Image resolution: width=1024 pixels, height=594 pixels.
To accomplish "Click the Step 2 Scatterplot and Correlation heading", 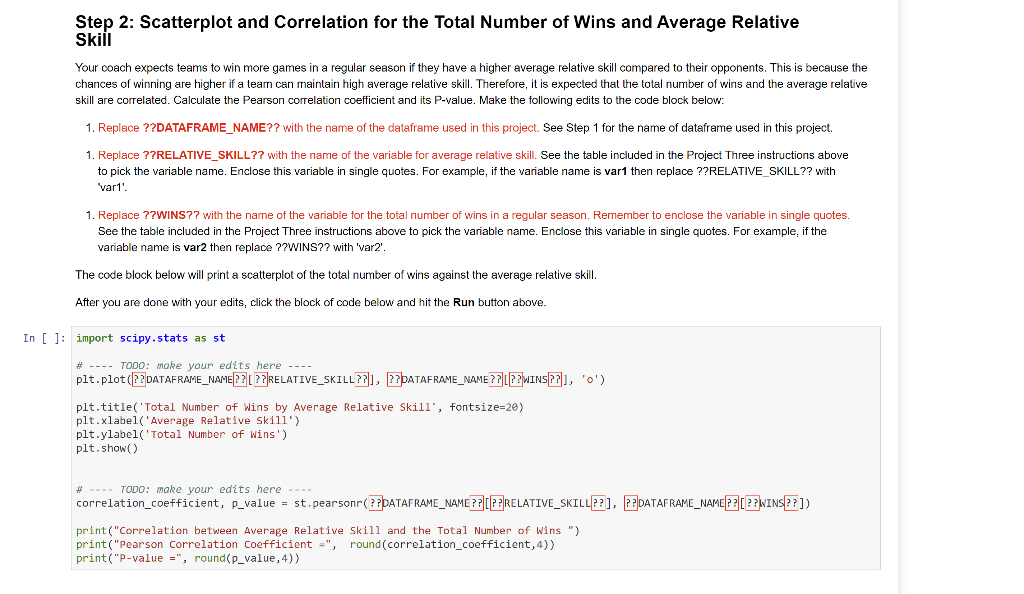I will pos(437,31).
